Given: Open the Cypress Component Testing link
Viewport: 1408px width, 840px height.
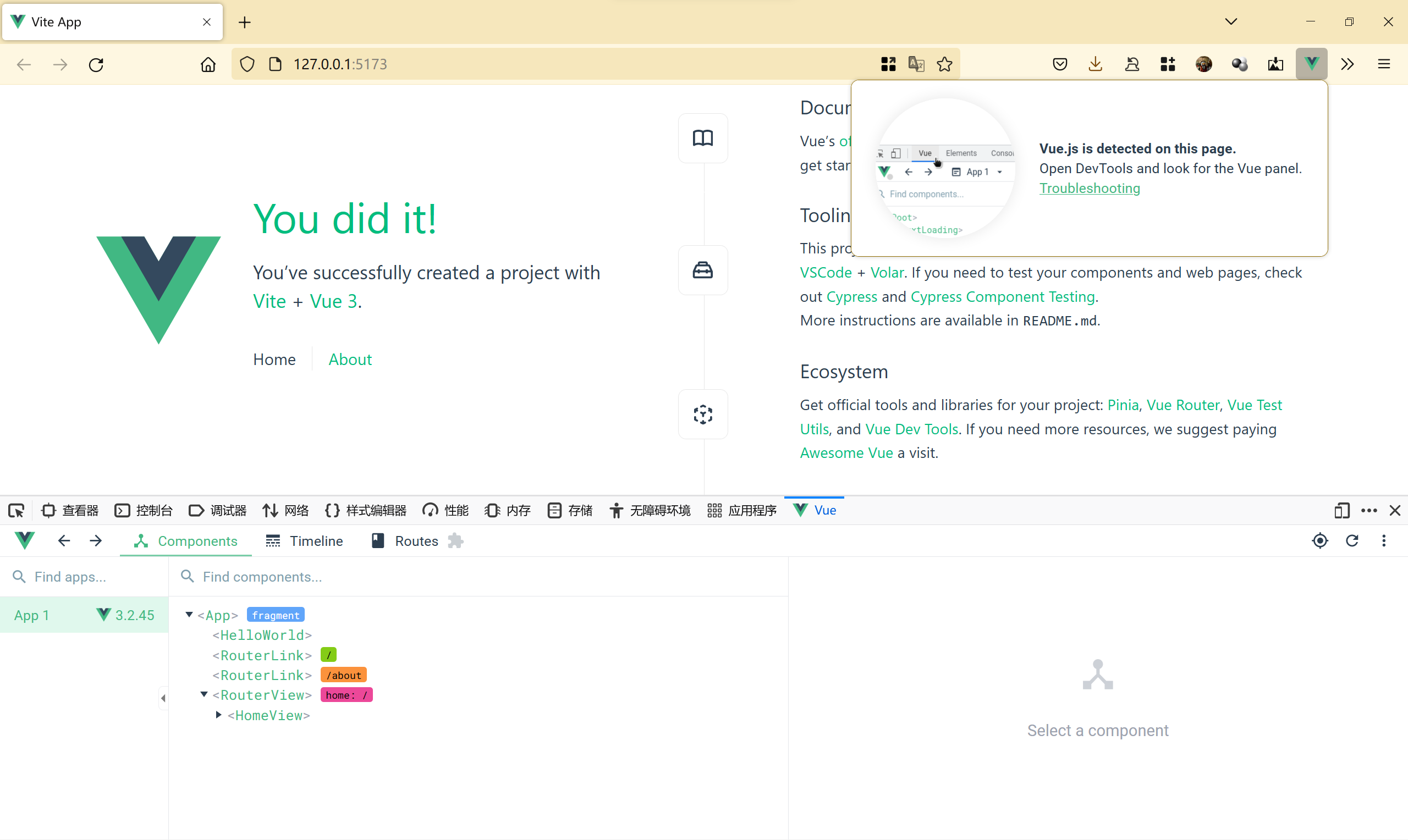Looking at the screenshot, I should point(1003,297).
